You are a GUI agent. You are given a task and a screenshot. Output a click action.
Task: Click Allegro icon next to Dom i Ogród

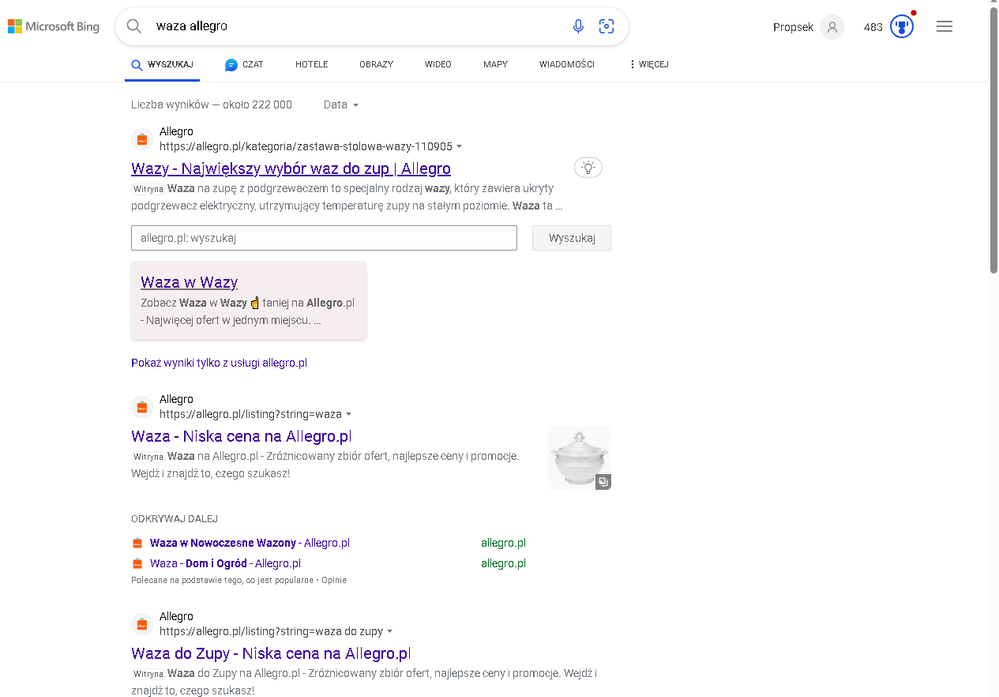coord(137,563)
